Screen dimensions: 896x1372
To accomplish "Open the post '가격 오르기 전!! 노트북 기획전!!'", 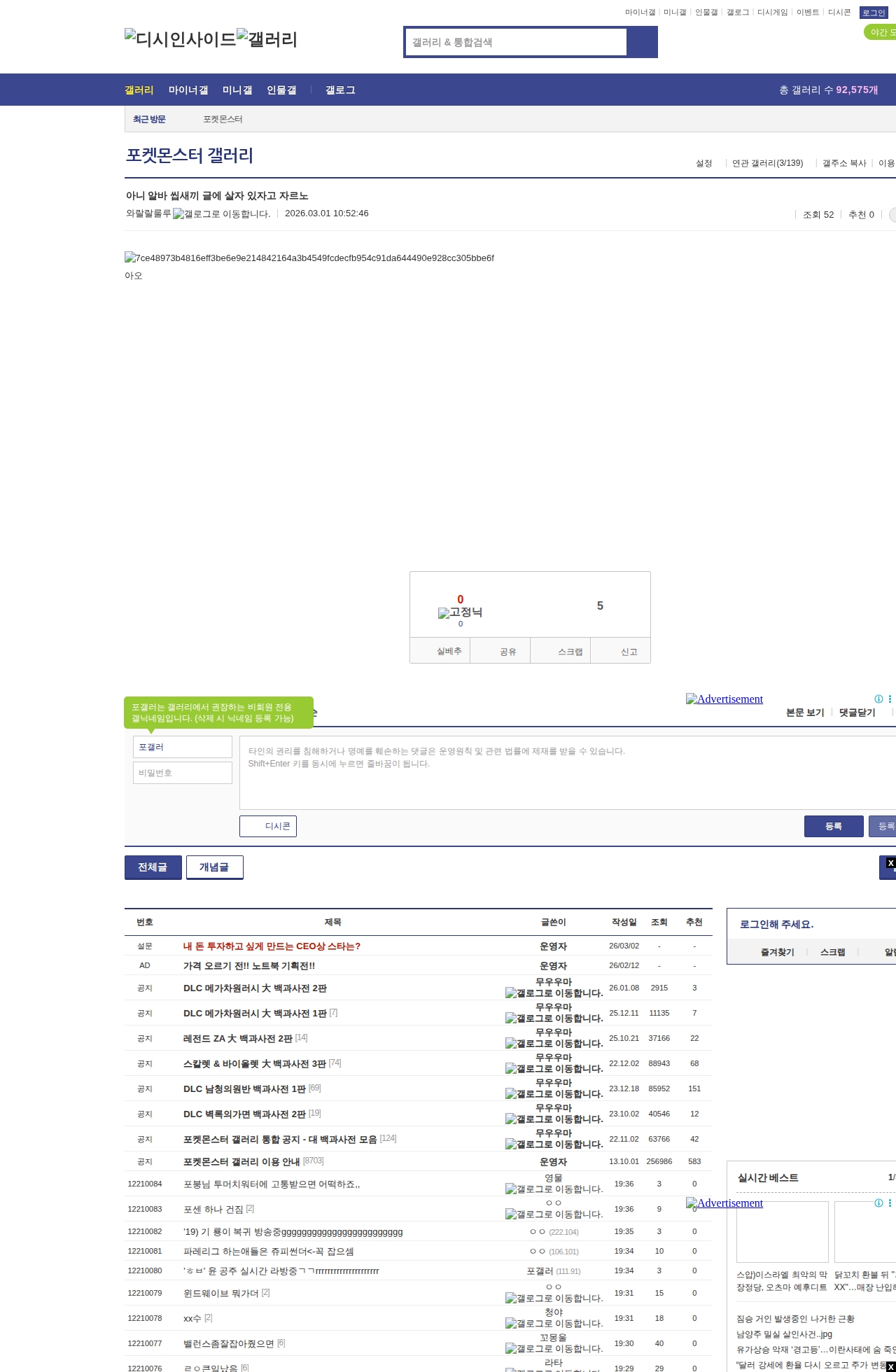I will 249,966.
